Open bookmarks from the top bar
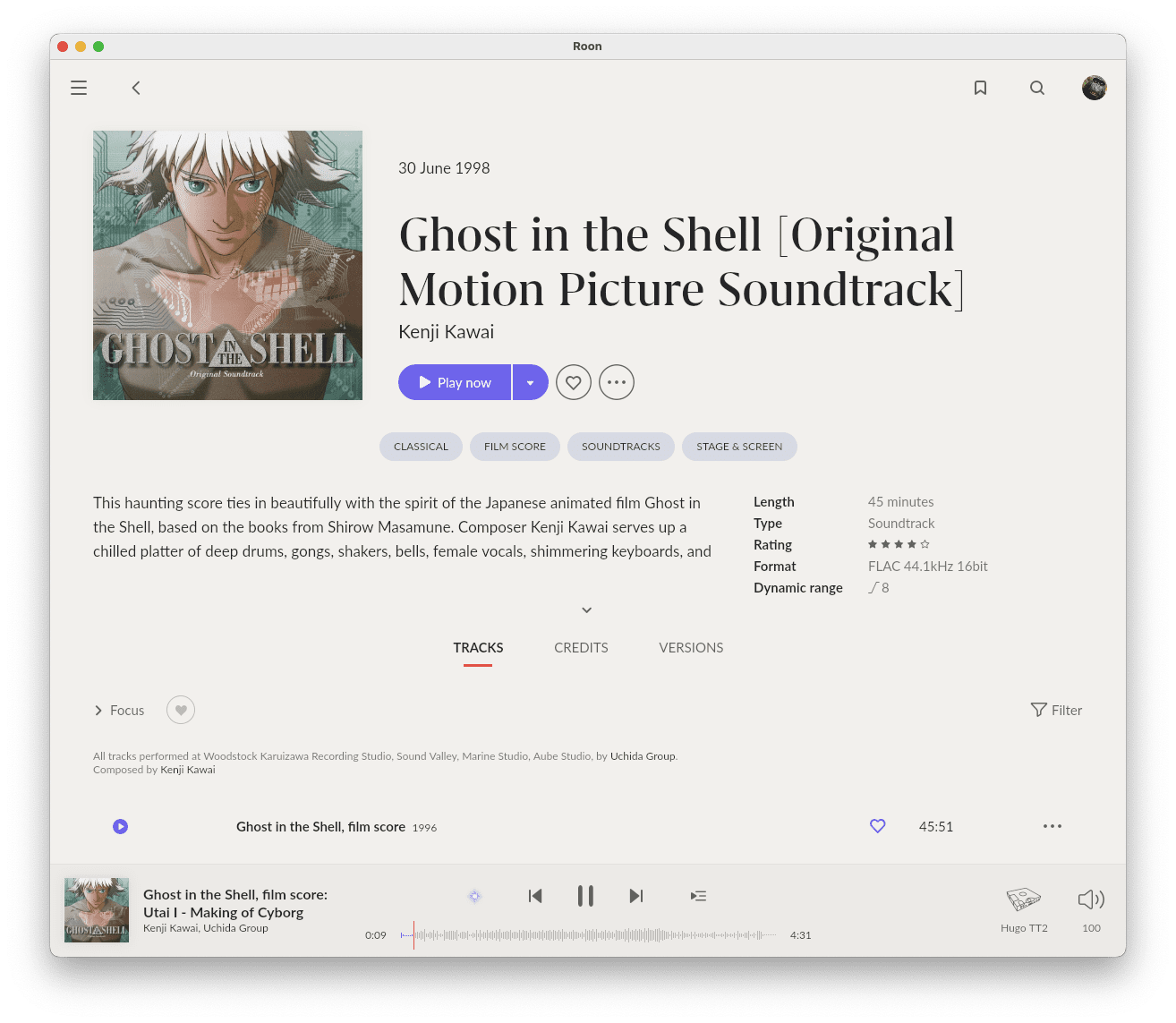The image size is (1176, 1023). tap(980, 88)
